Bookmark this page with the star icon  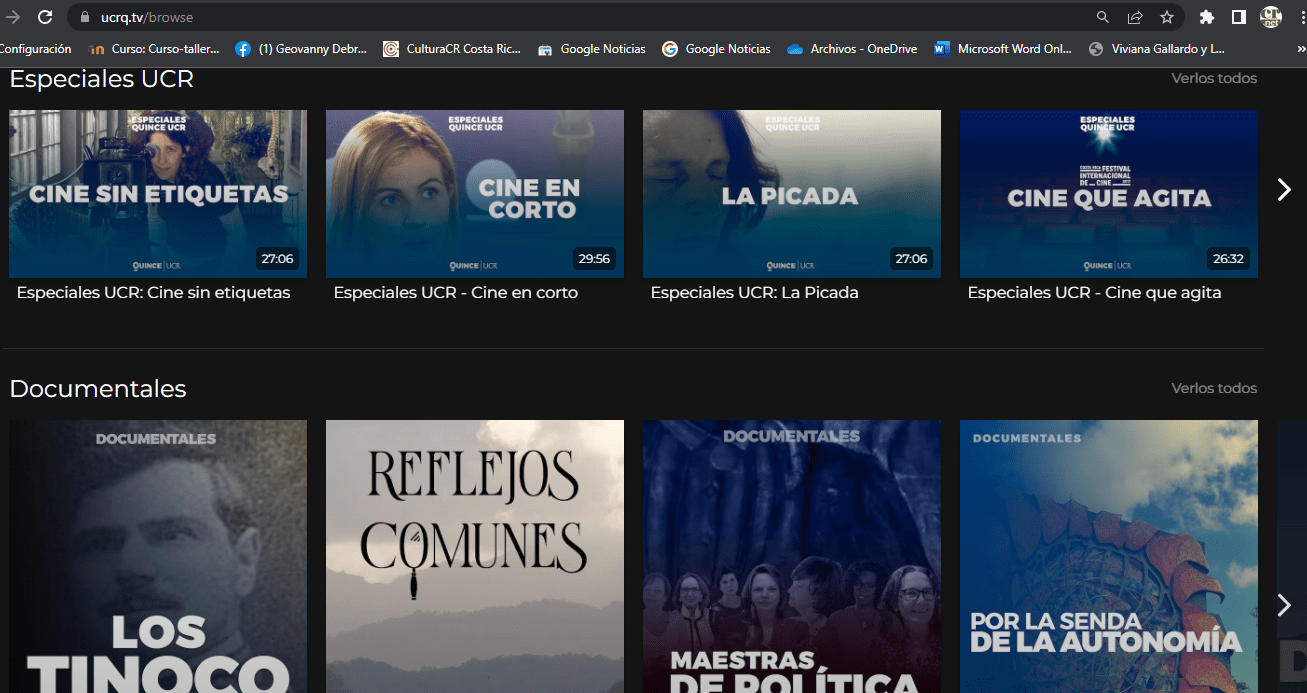(1167, 17)
